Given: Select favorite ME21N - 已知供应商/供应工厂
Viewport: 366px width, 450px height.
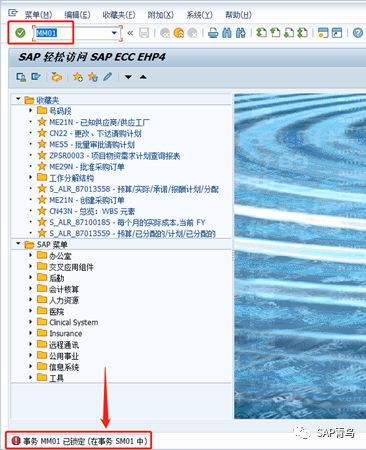Looking at the screenshot, I should click(99, 122).
